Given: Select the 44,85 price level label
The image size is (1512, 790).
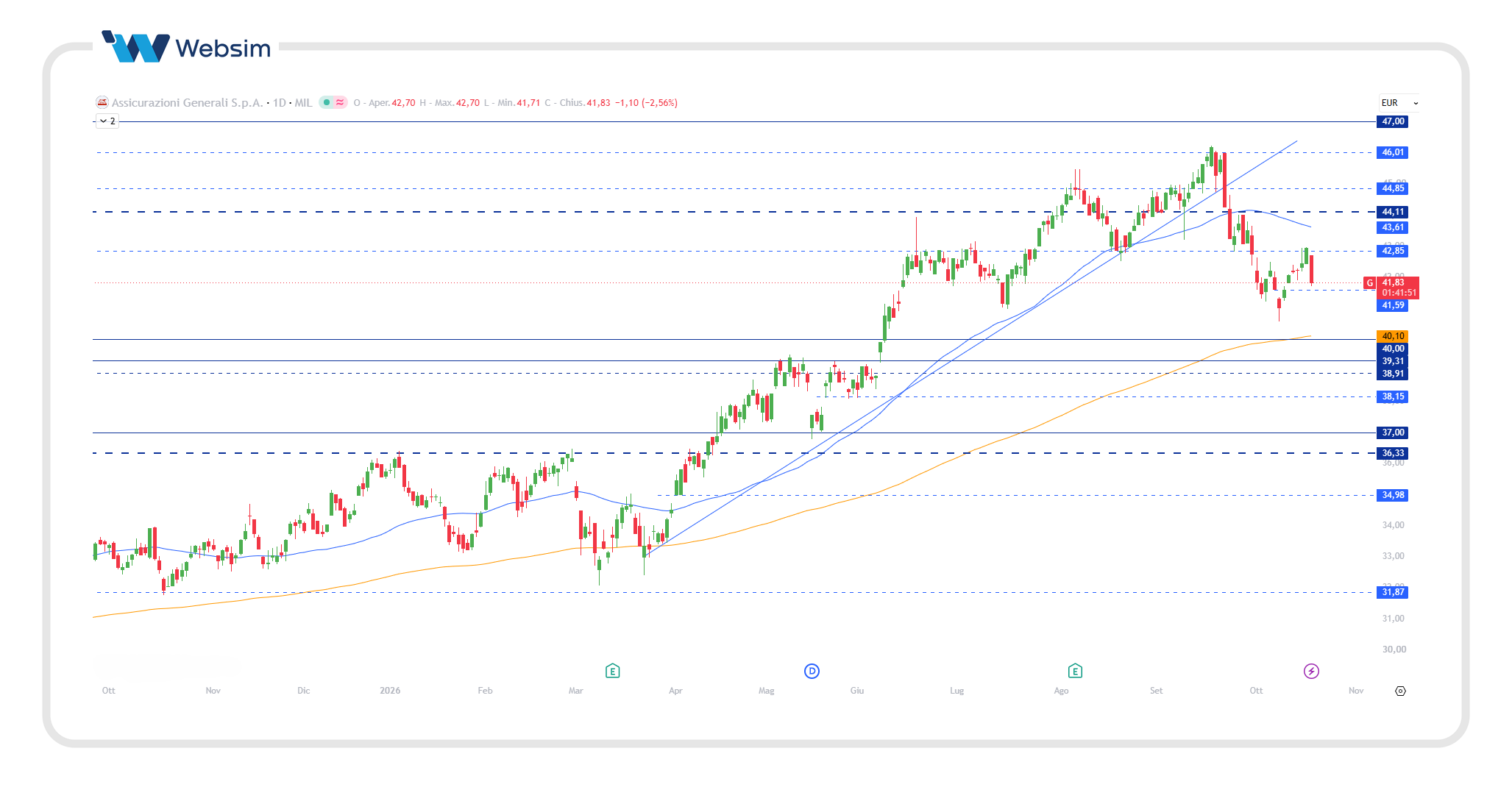Looking at the screenshot, I should coord(1392,188).
